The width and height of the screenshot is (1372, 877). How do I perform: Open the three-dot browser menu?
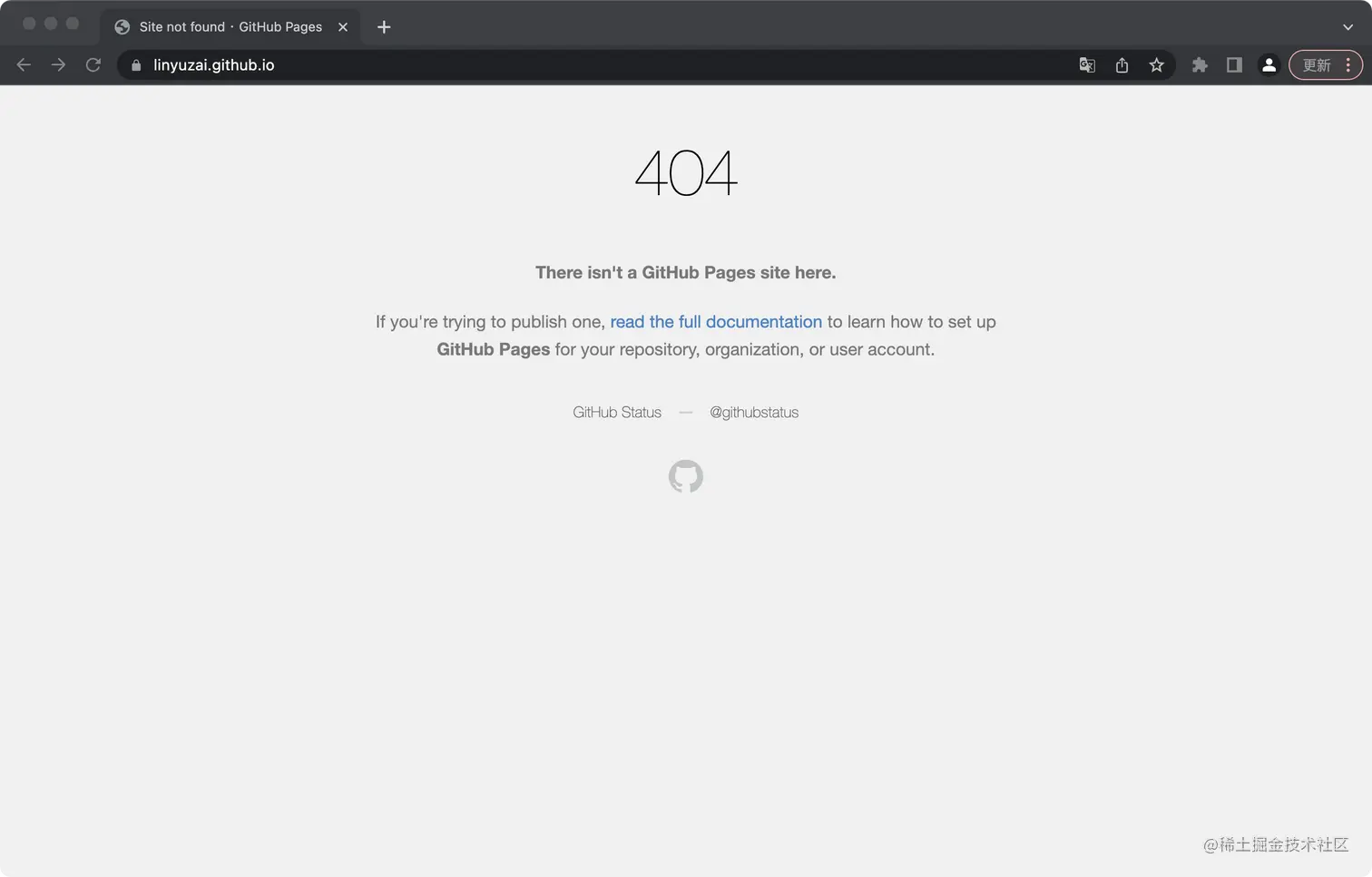point(1349,64)
